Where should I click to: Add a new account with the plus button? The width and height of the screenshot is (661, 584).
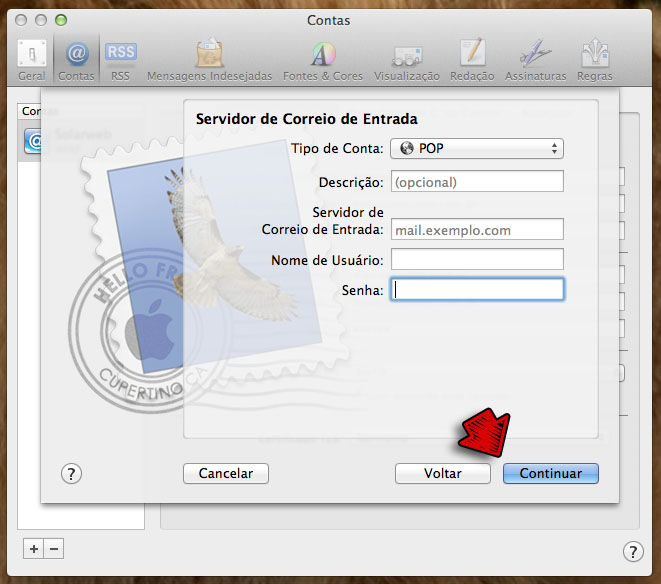tap(34, 549)
